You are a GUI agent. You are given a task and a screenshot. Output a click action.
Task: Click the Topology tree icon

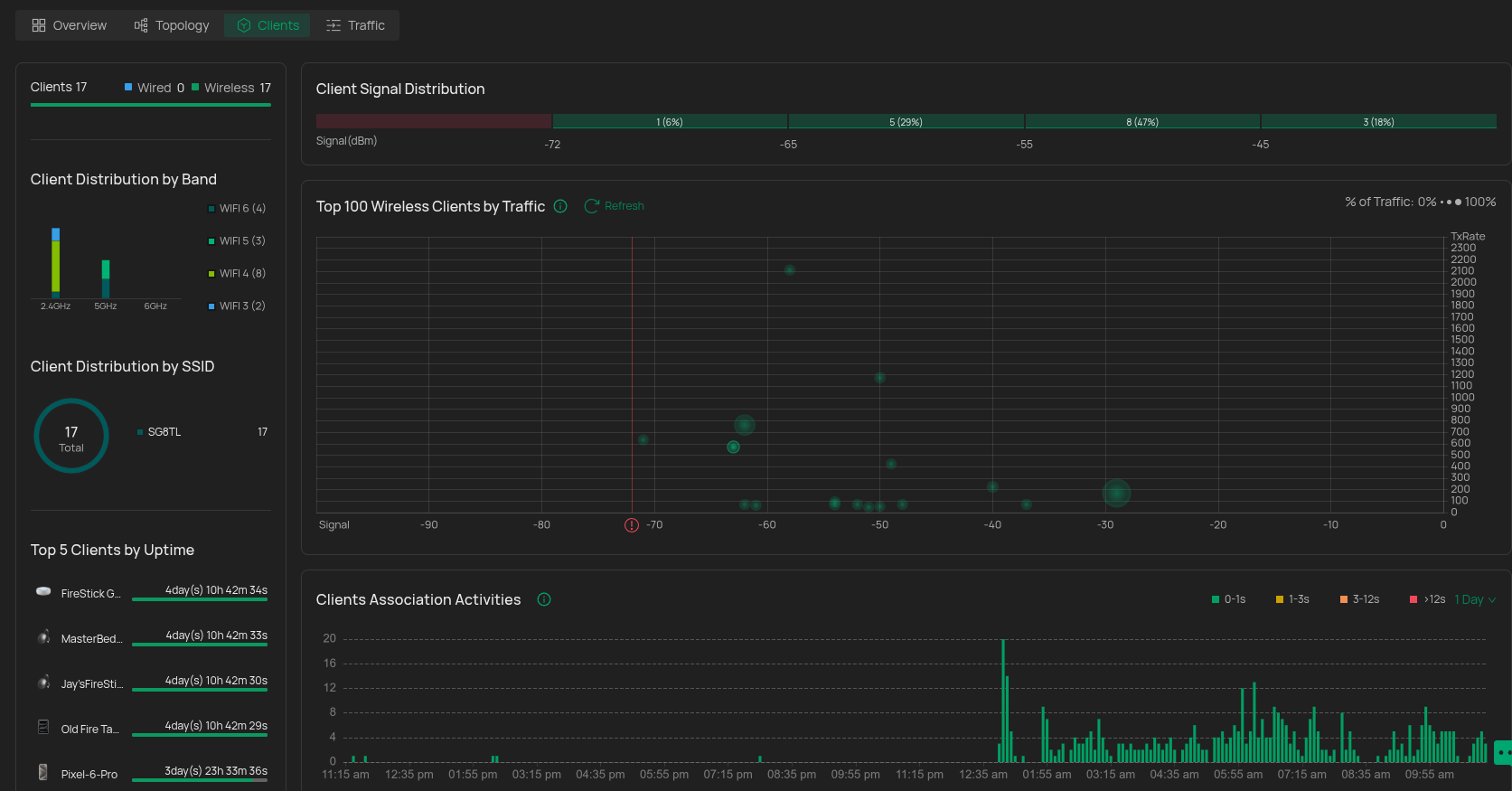(x=141, y=25)
